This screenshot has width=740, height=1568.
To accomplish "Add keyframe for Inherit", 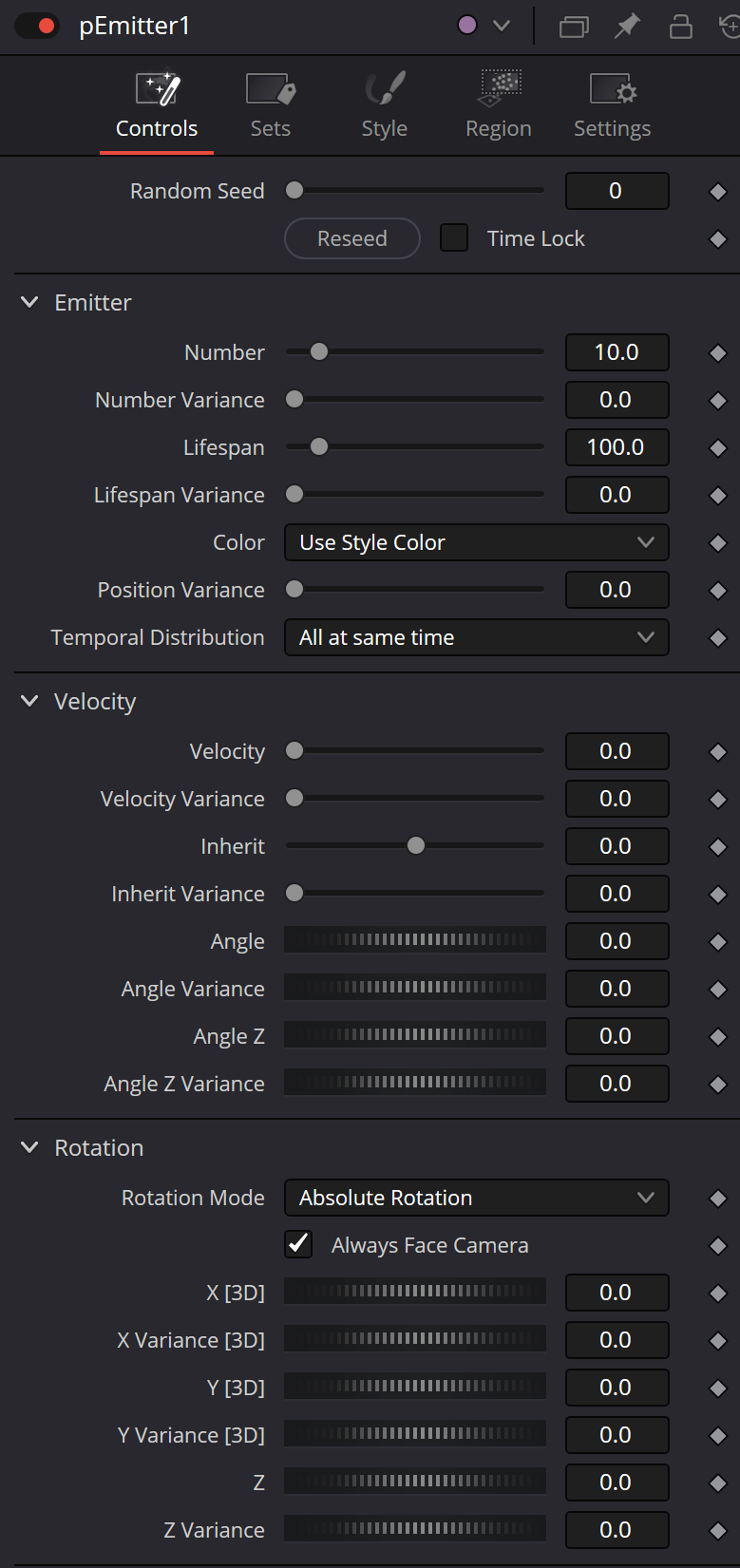I will [x=718, y=847].
